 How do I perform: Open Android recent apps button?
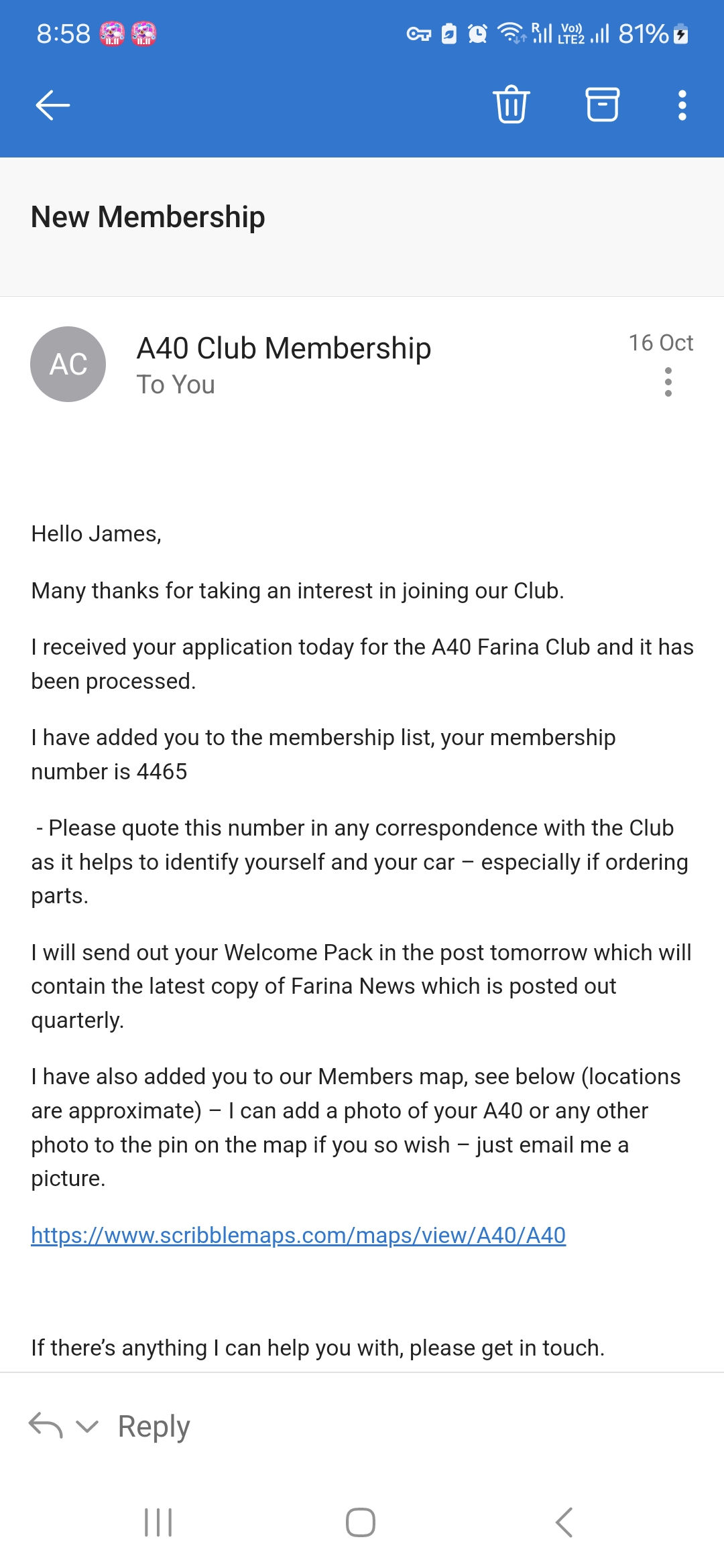pos(158,1522)
